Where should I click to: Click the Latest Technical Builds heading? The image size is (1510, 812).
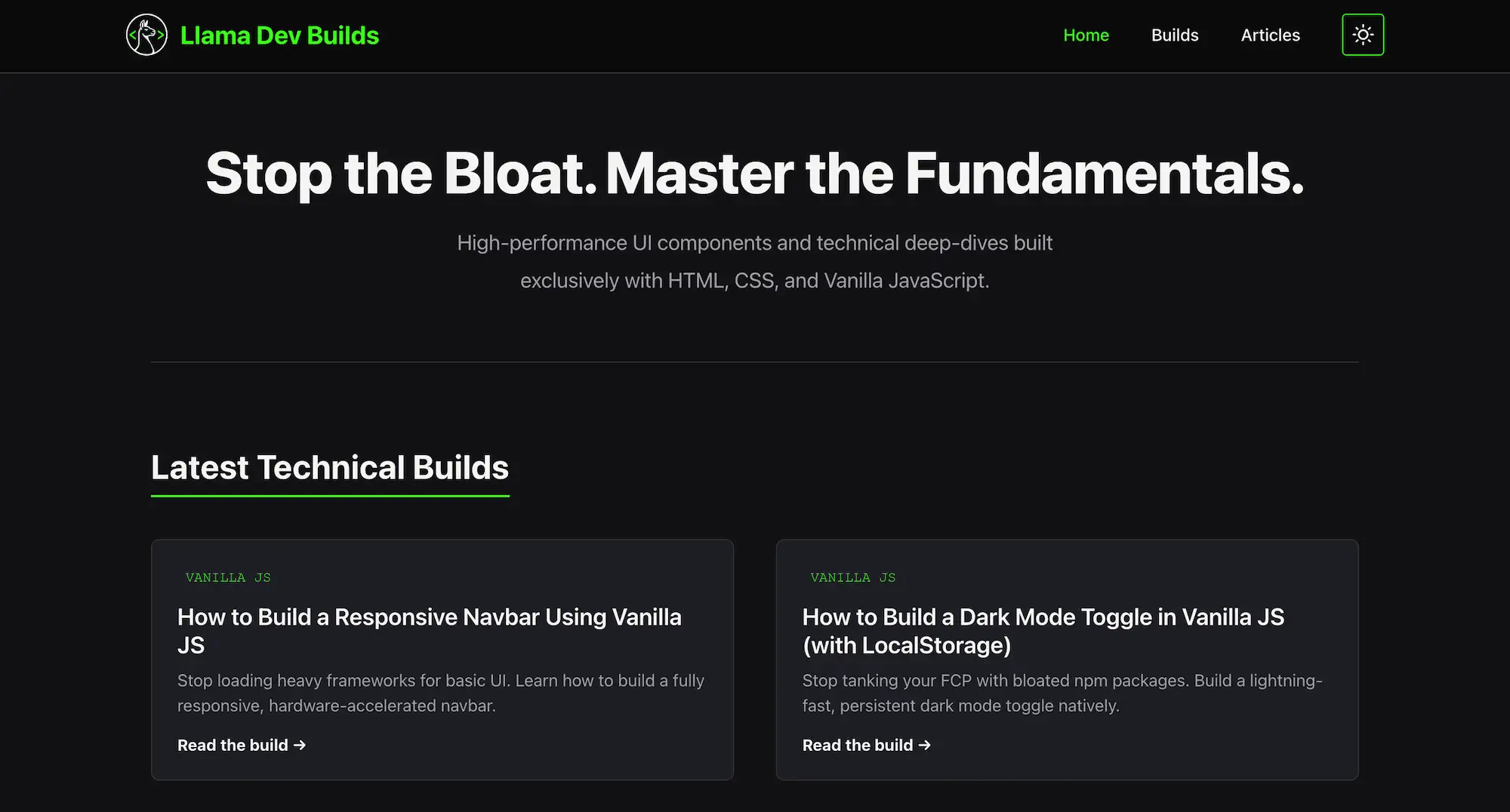330,467
